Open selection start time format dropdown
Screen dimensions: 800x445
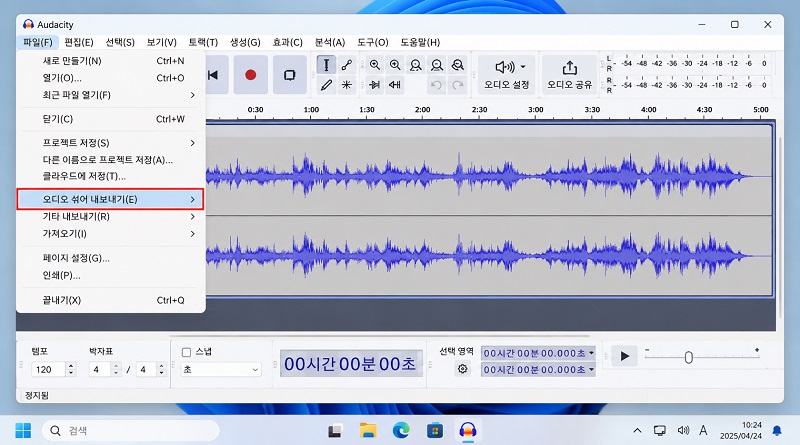591,353
